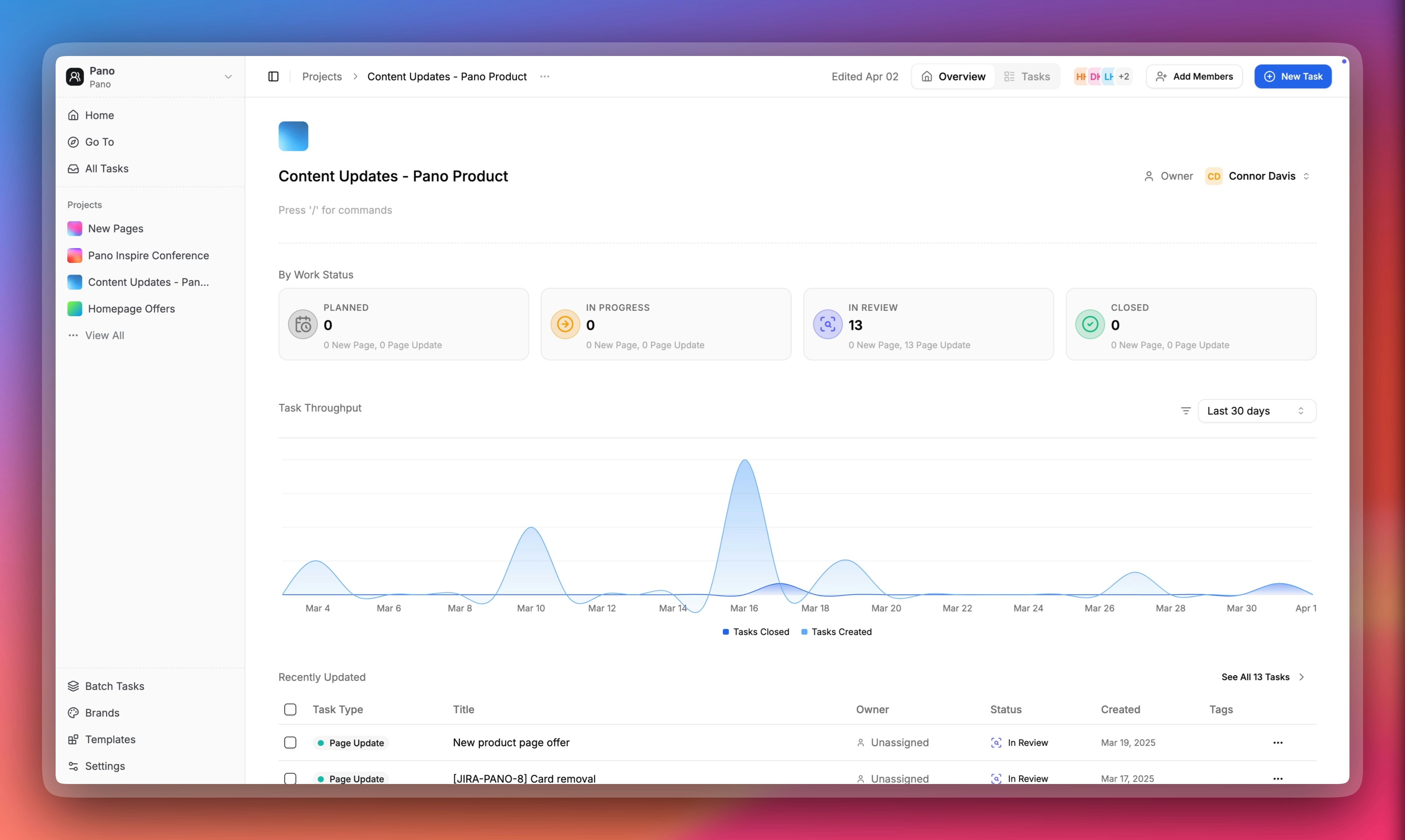This screenshot has width=1405, height=840.
Task: Open the Brands palette item
Action: click(102, 713)
